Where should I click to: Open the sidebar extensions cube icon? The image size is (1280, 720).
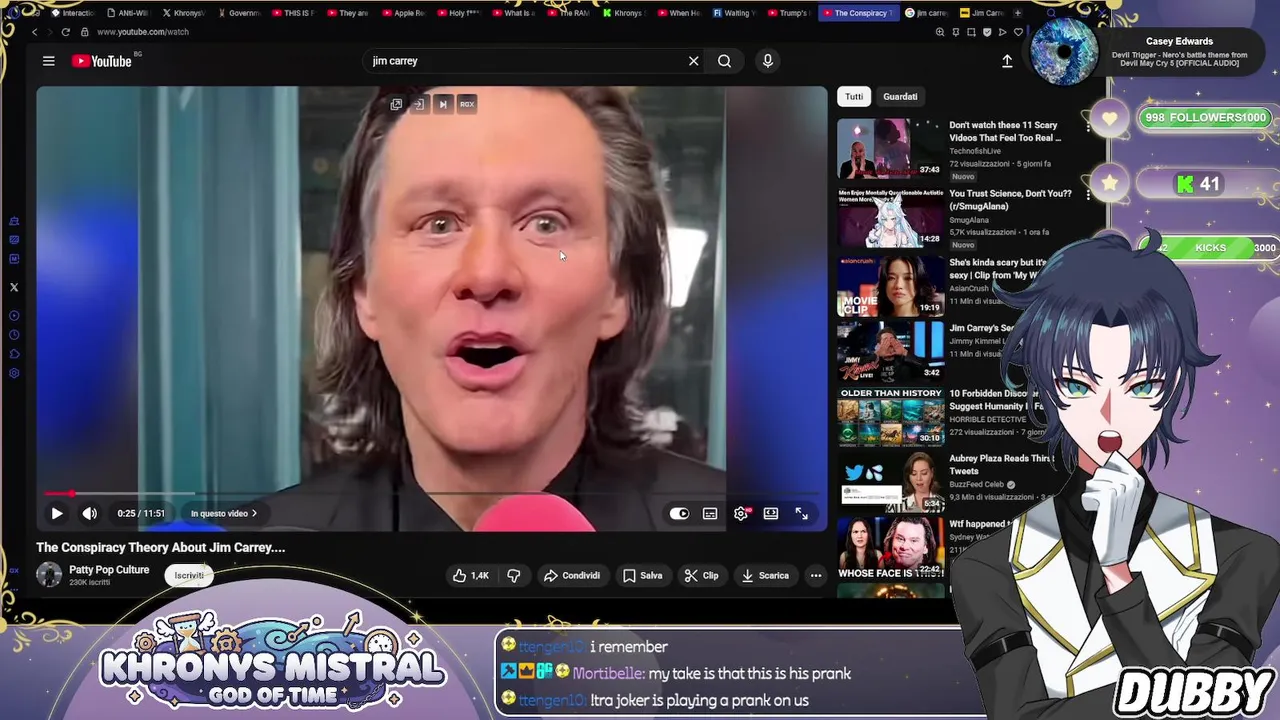(x=14, y=354)
